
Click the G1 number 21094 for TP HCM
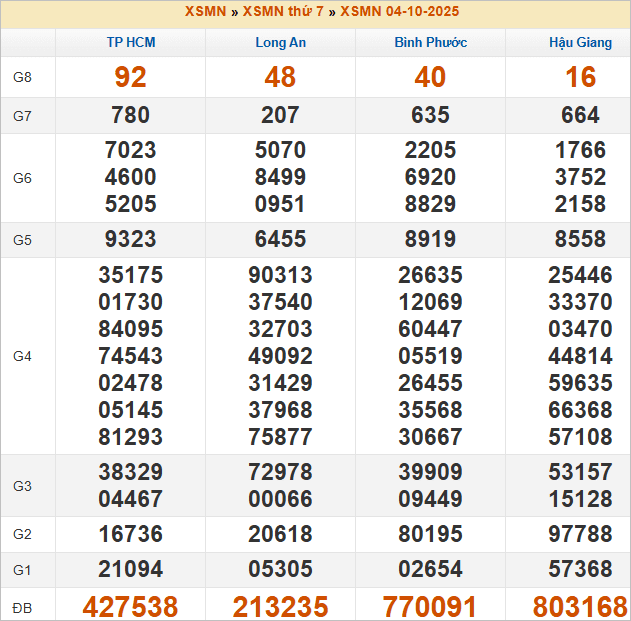pos(131,570)
